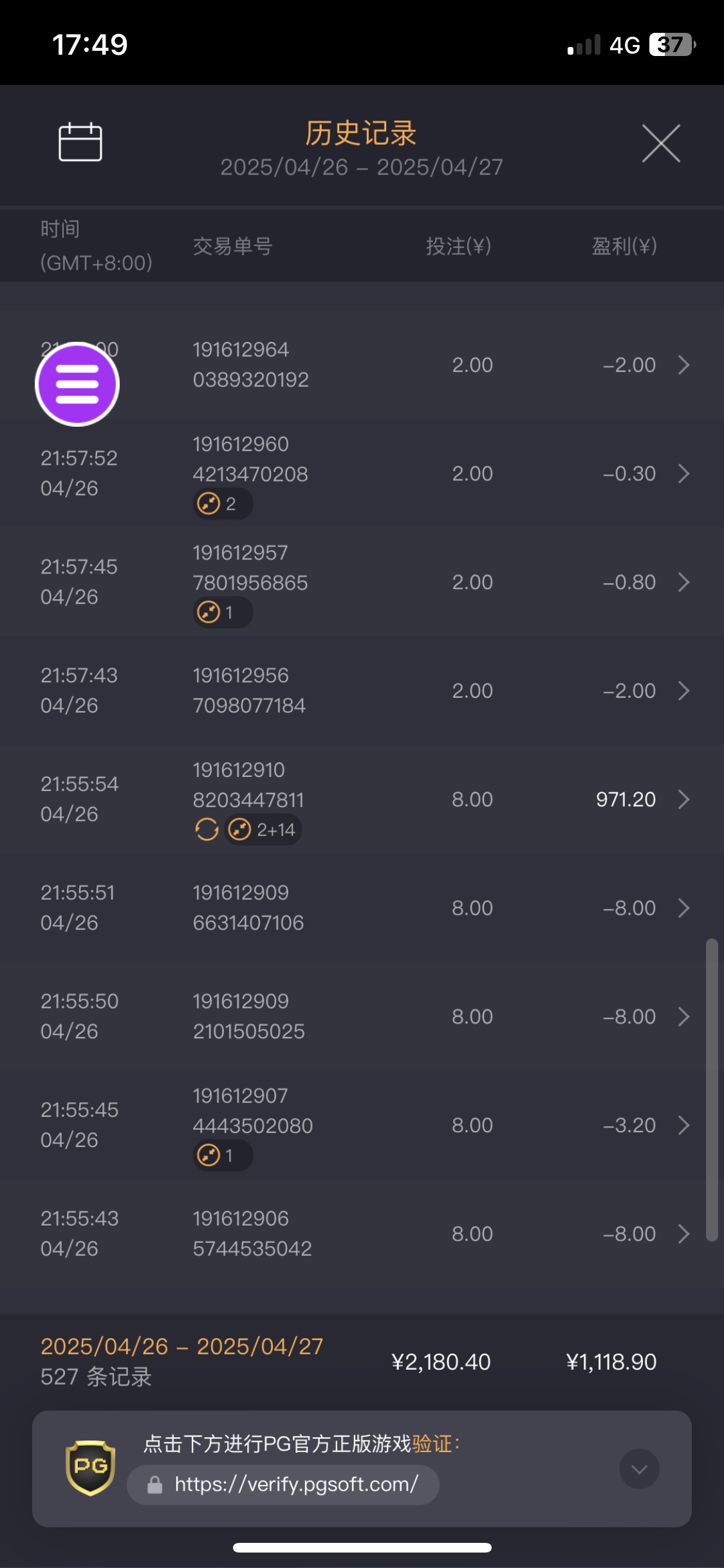Image resolution: width=724 pixels, height=1568 pixels.
Task: Tap the orange 验证 verification text
Action: [432, 1444]
